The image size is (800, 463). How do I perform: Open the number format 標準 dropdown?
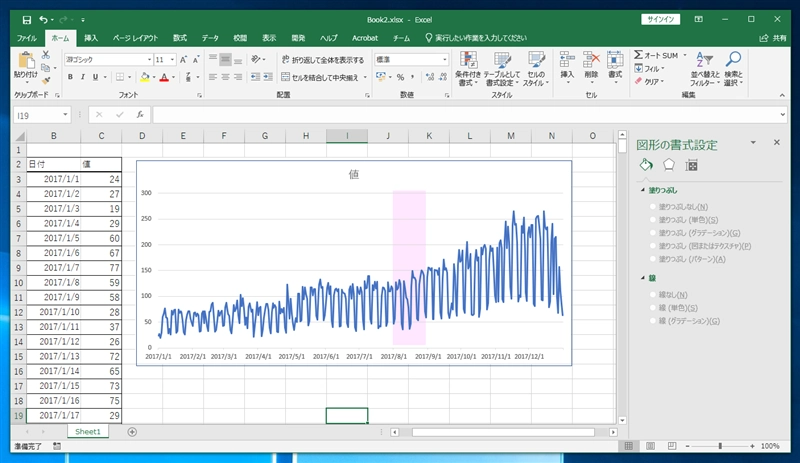pos(444,60)
